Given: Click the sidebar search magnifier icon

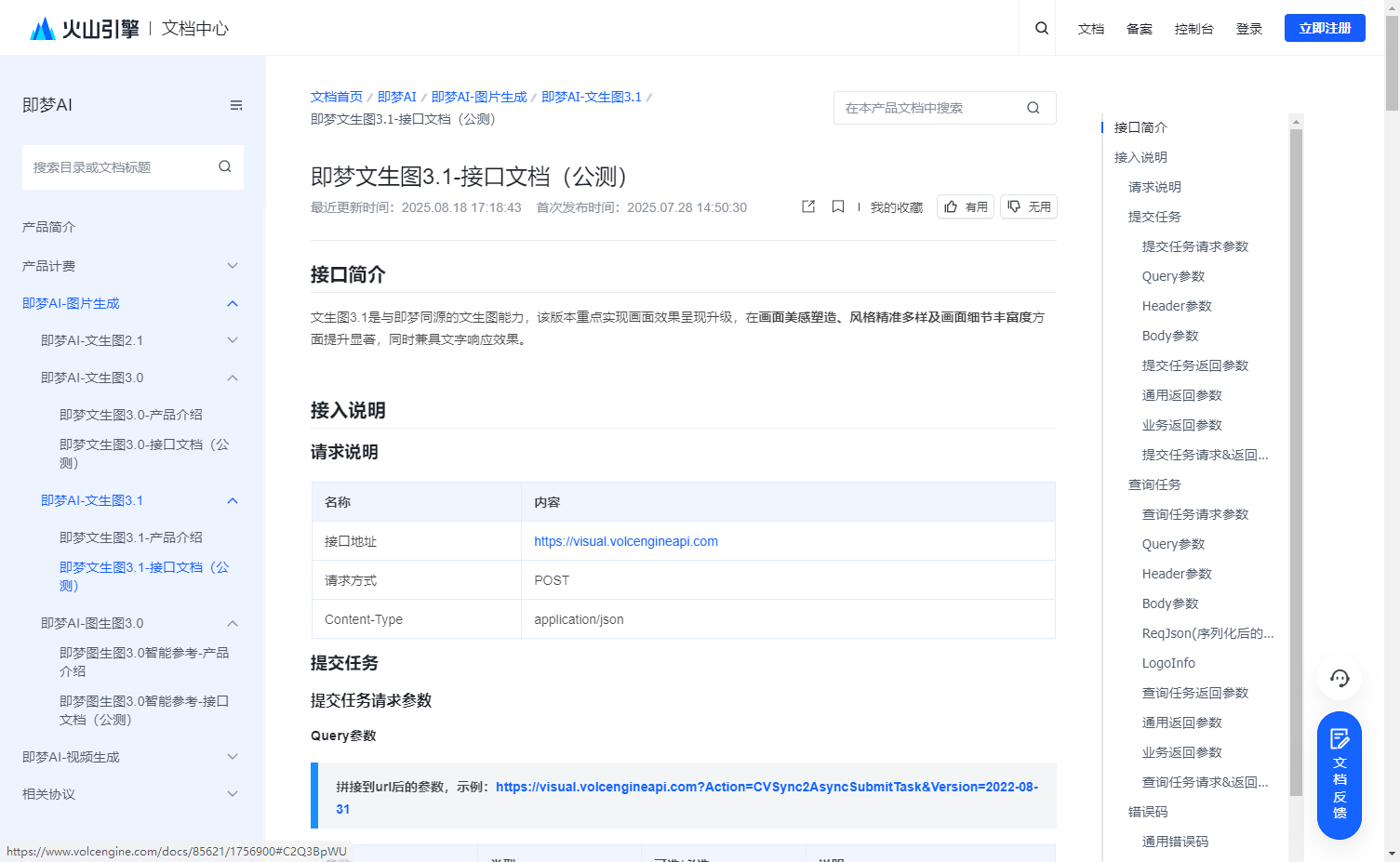Looking at the screenshot, I should pyautogui.click(x=225, y=166).
